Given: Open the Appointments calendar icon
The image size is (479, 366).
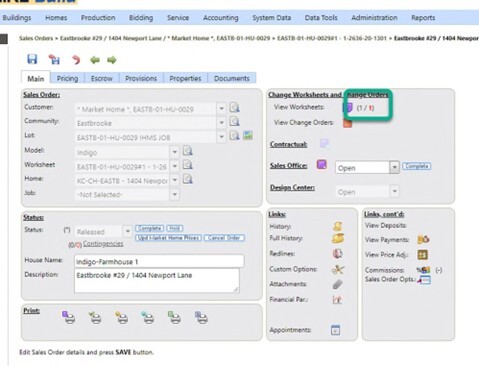Looking at the screenshot, I should [x=336, y=330].
